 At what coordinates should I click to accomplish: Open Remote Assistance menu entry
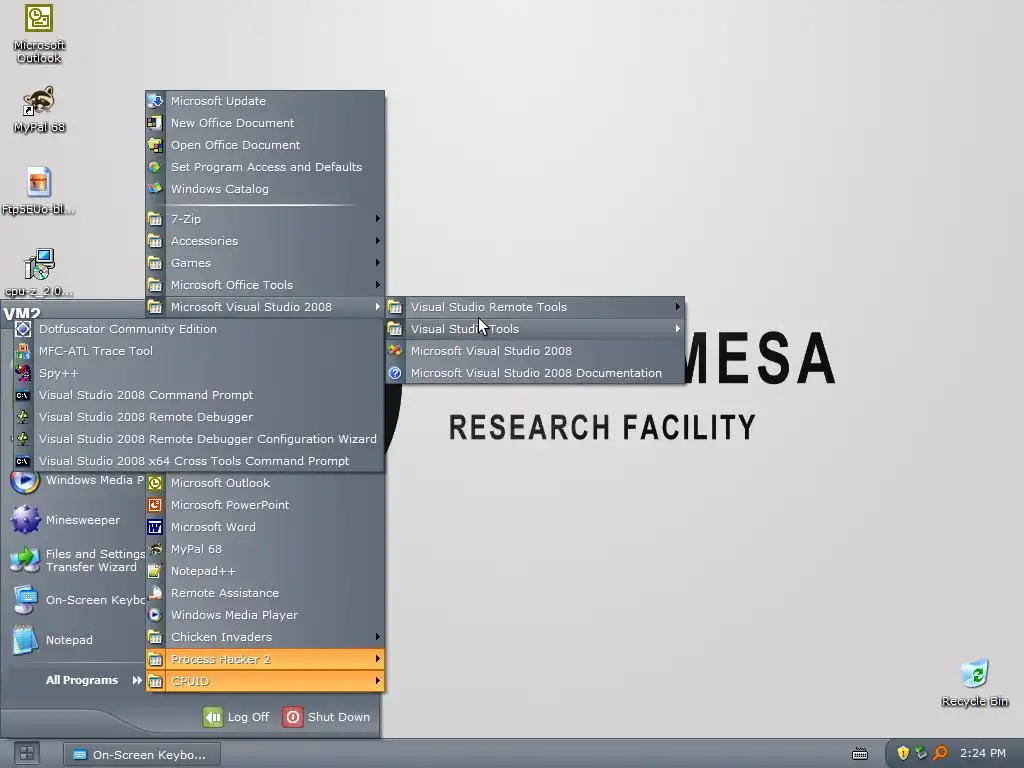click(264, 593)
